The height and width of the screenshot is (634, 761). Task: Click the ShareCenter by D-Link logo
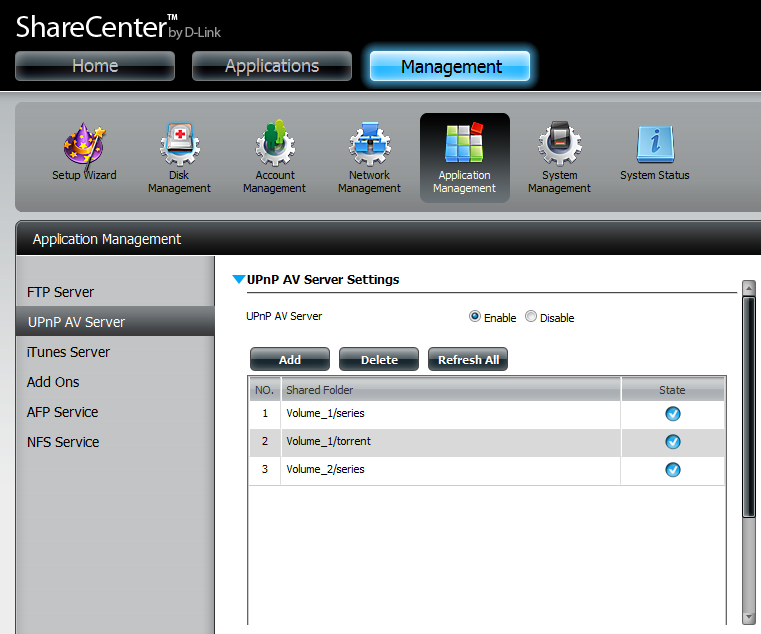pos(118,27)
